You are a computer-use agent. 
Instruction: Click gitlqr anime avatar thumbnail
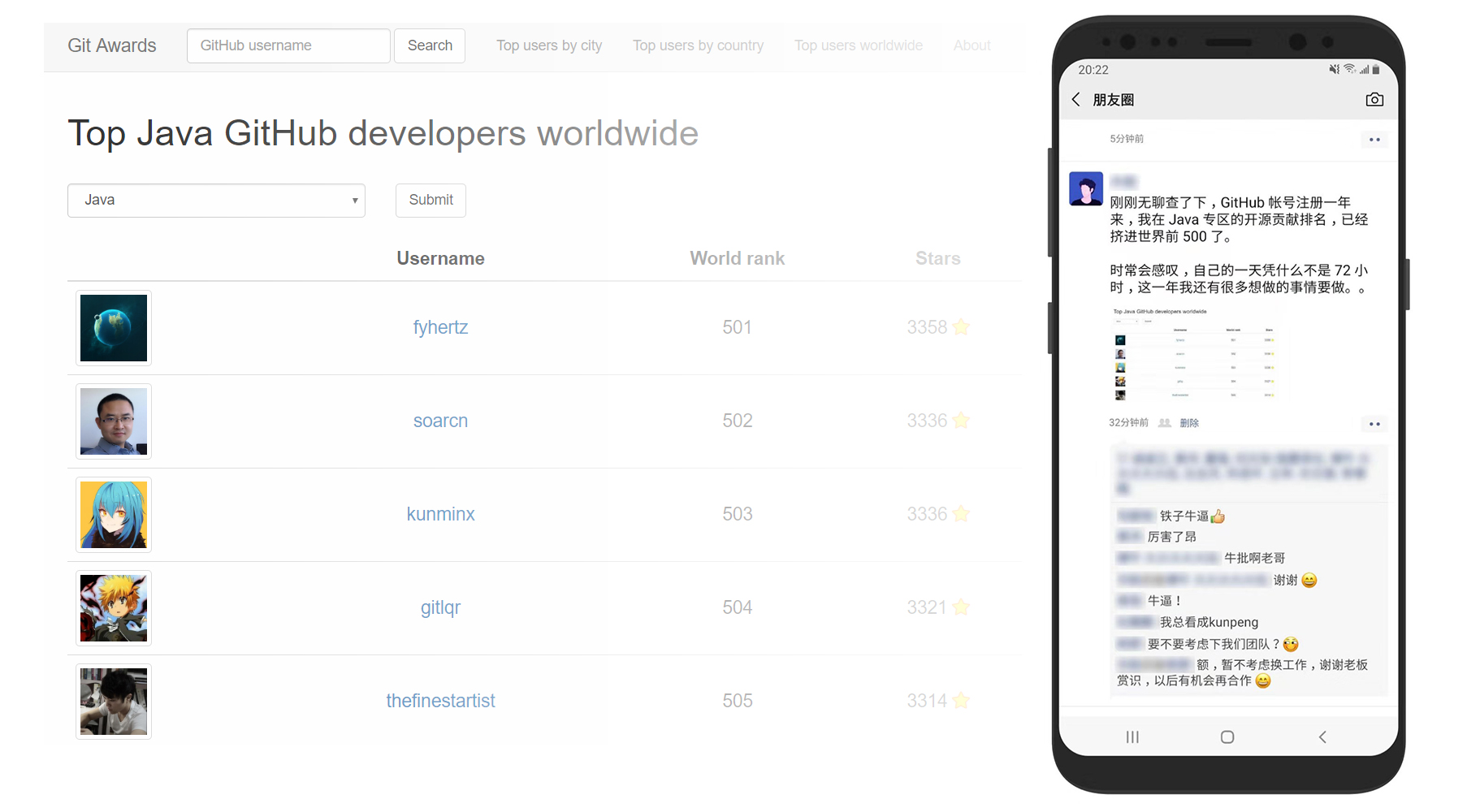[114, 608]
